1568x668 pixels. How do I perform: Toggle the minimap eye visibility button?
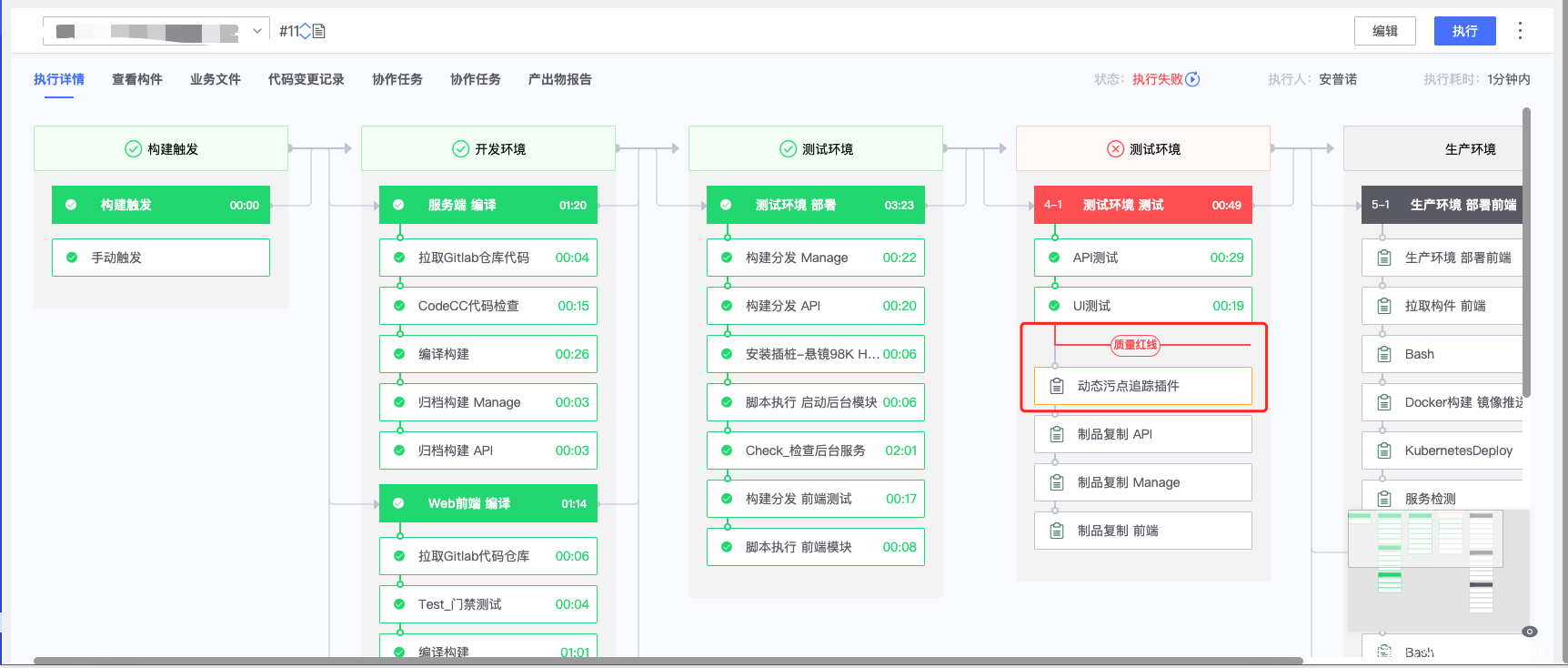tap(1530, 632)
